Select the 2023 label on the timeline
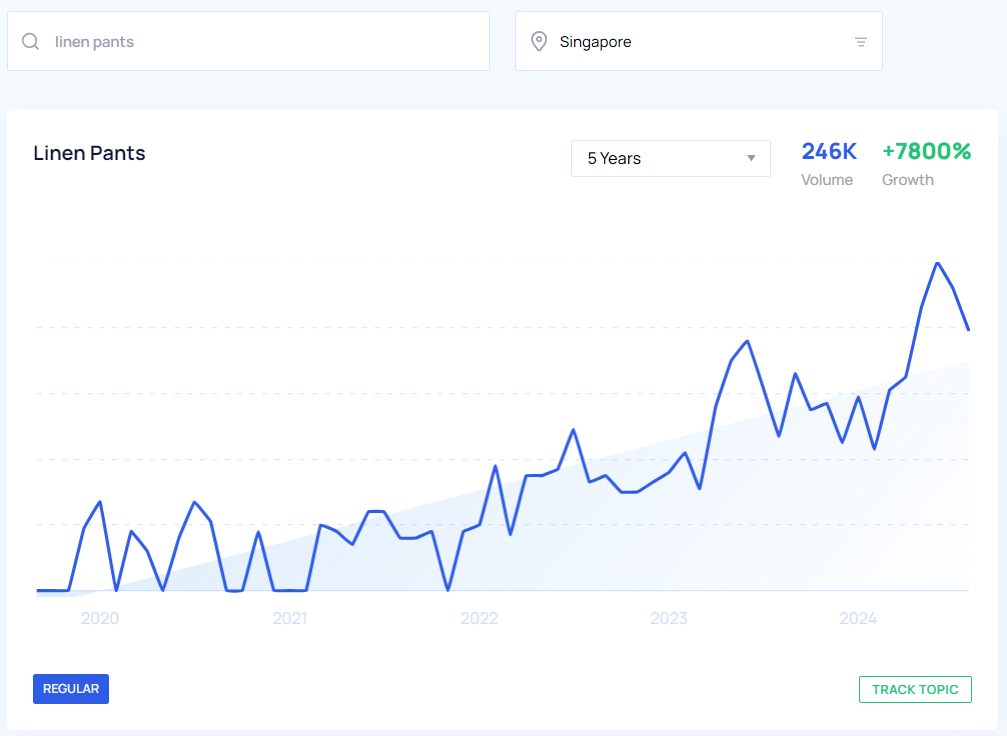Screen dimensions: 1007x736 (x=669, y=619)
